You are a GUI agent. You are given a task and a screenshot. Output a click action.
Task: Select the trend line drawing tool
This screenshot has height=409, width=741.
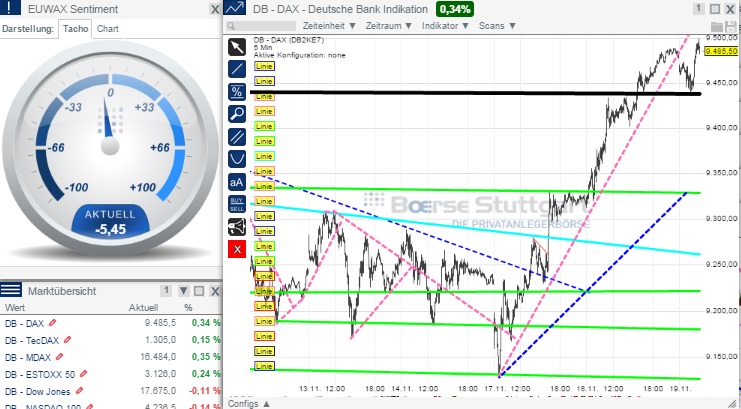point(237,69)
